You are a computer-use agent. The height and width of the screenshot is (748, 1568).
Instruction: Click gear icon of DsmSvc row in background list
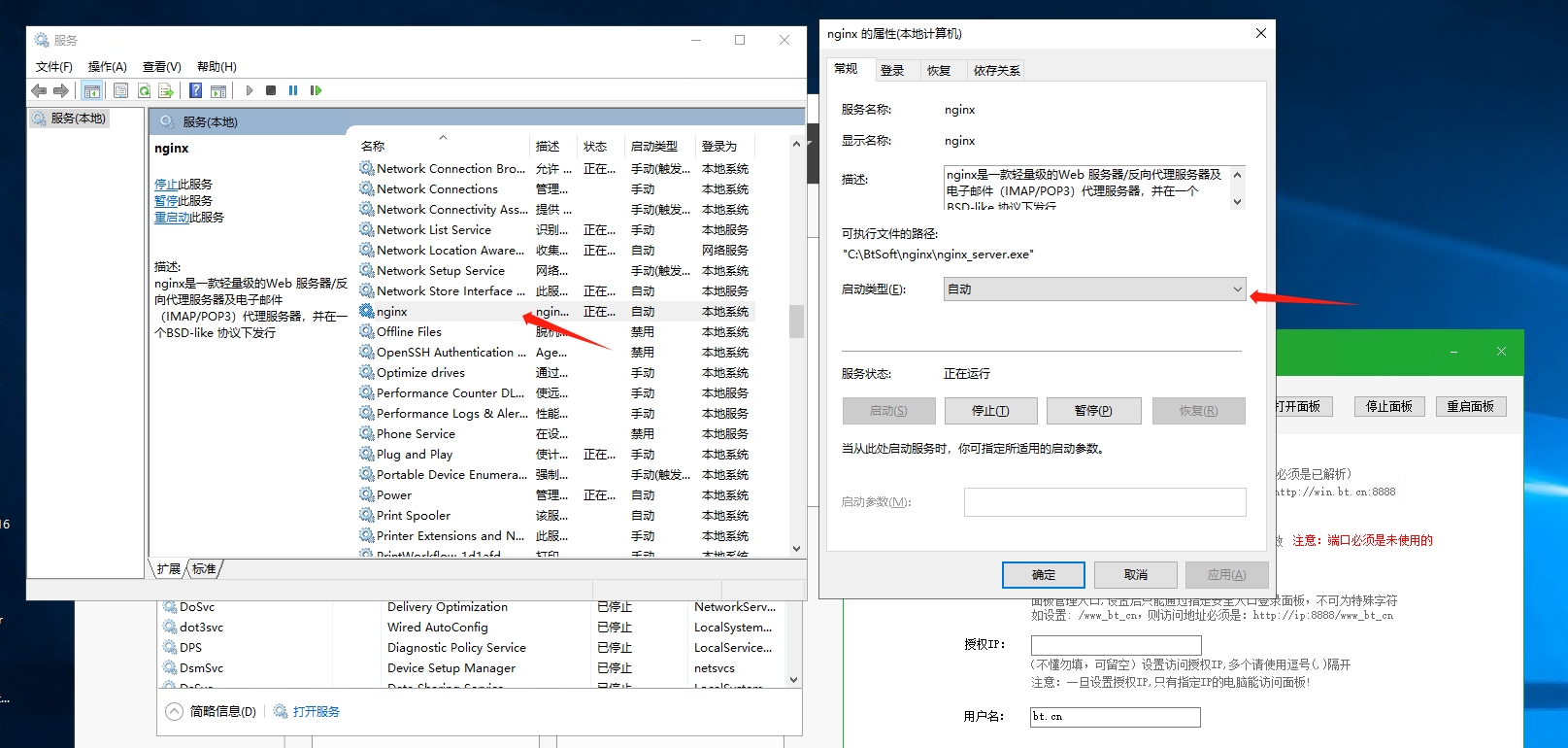point(170,667)
